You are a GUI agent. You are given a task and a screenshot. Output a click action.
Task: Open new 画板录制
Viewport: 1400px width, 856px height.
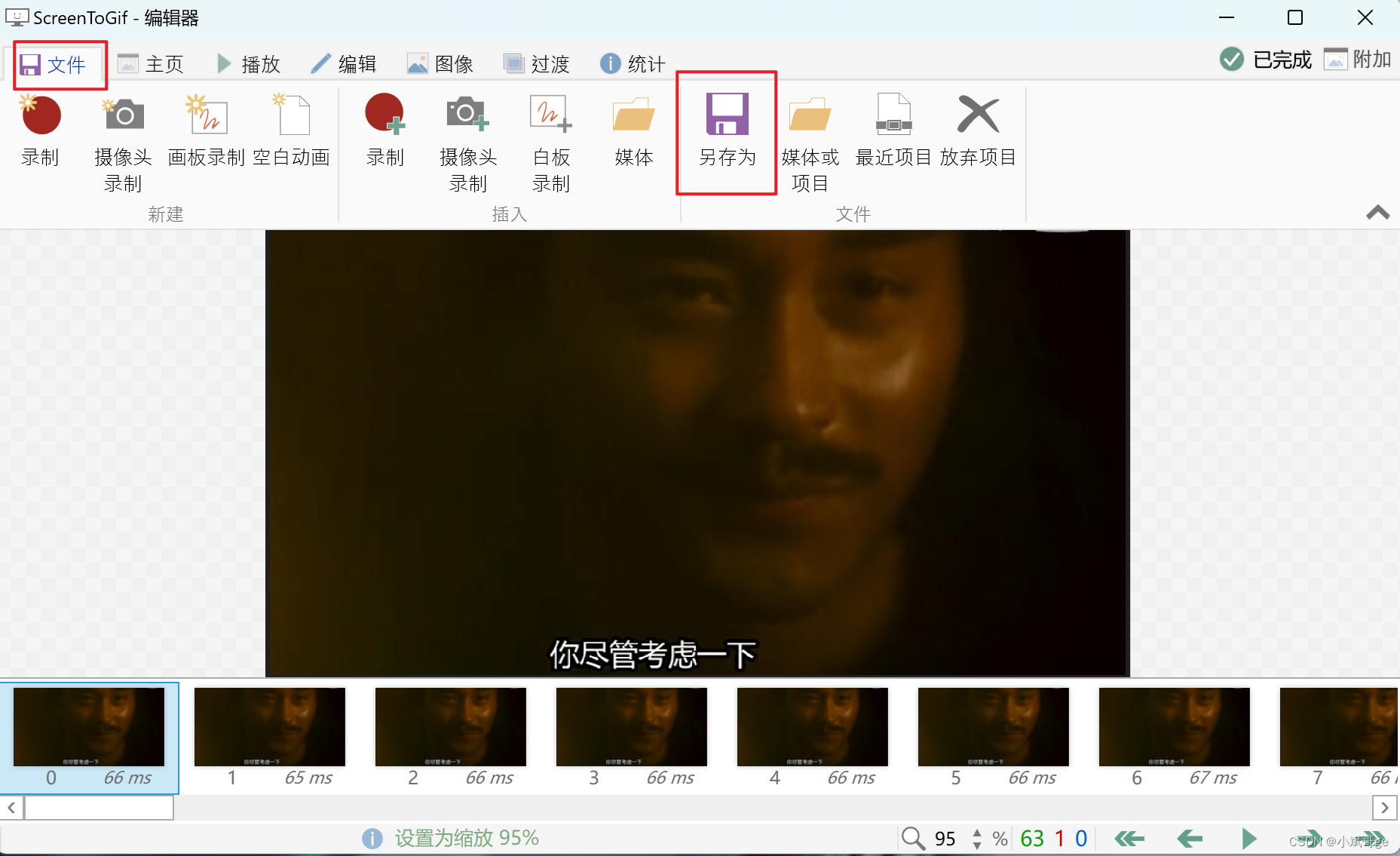point(206,132)
